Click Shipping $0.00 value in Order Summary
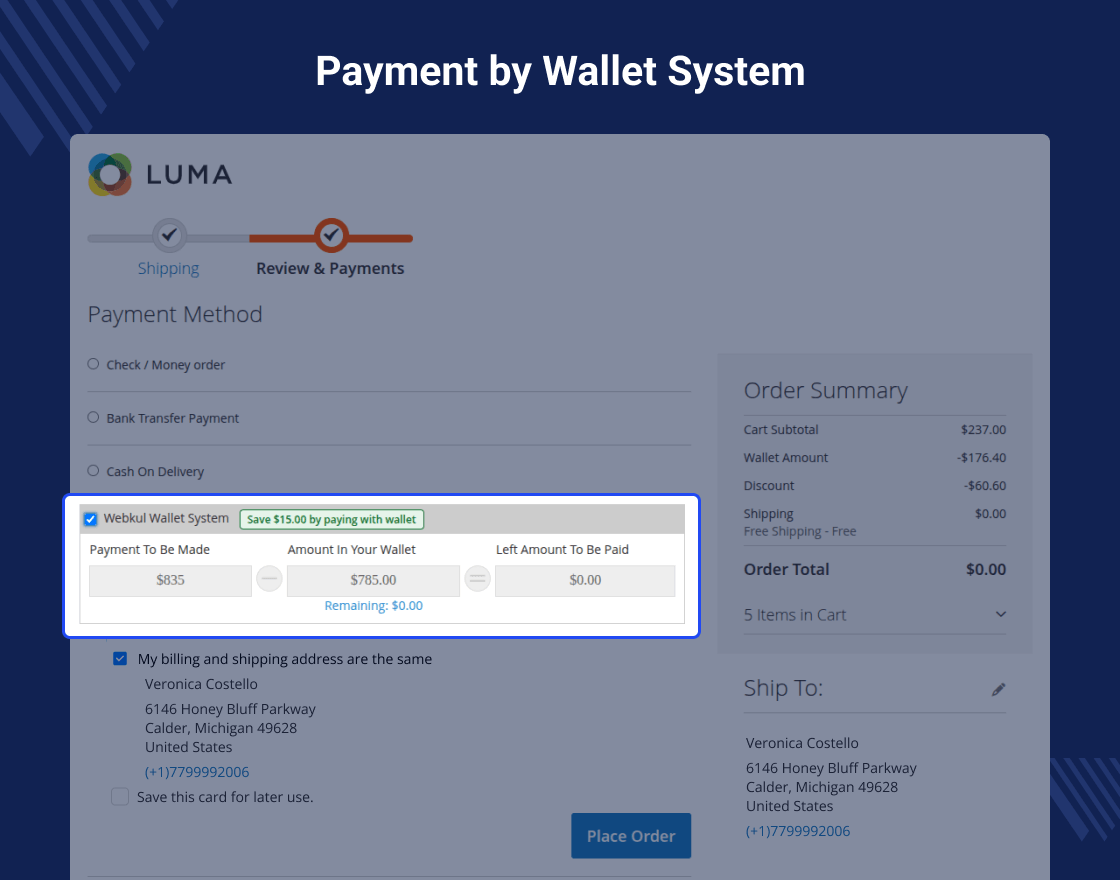 pyautogui.click(x=991, y=514)
